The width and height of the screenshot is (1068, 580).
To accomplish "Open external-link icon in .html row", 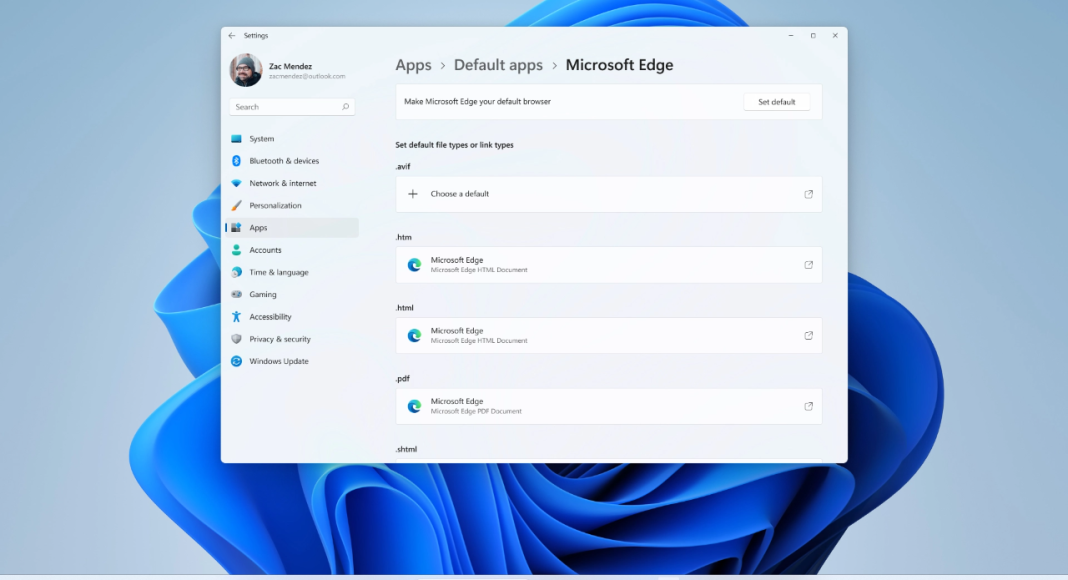I will click(x=808, y=336).
